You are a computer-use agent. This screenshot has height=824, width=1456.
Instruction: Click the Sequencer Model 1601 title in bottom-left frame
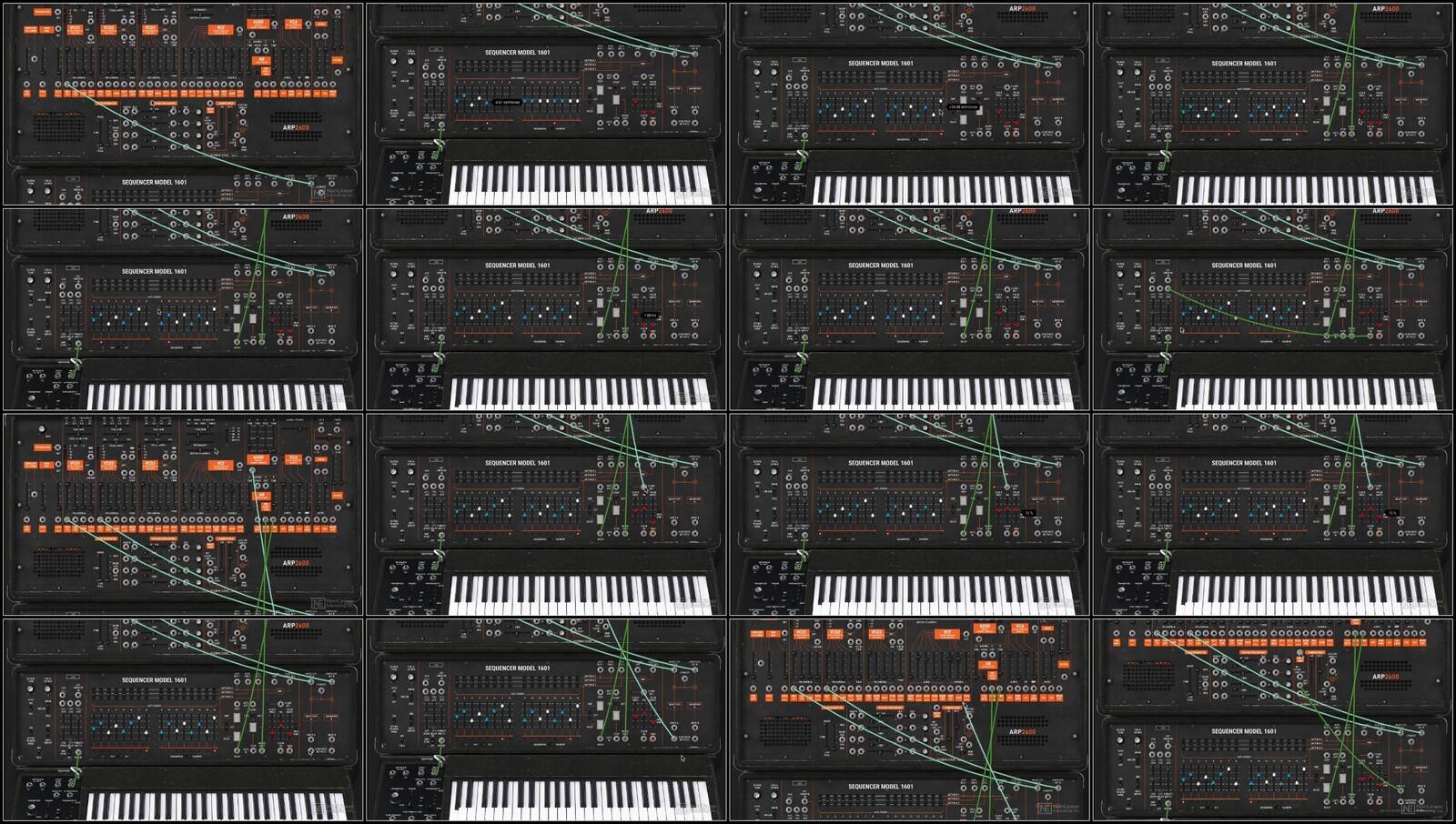click(x=155, y=679)
